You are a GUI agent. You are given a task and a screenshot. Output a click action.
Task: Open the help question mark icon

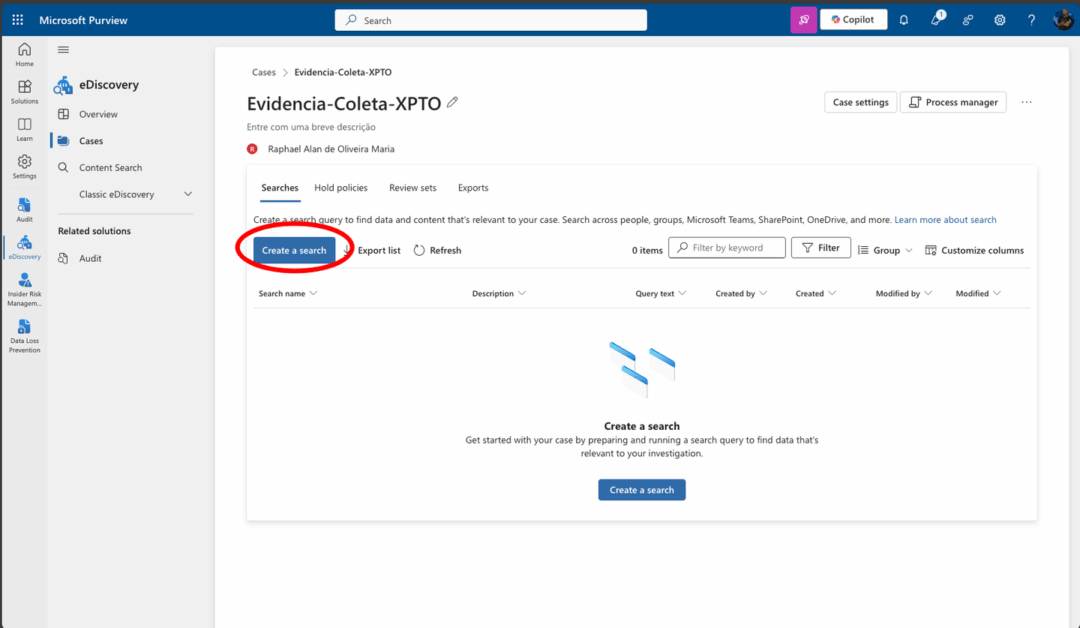[1031, 20]
